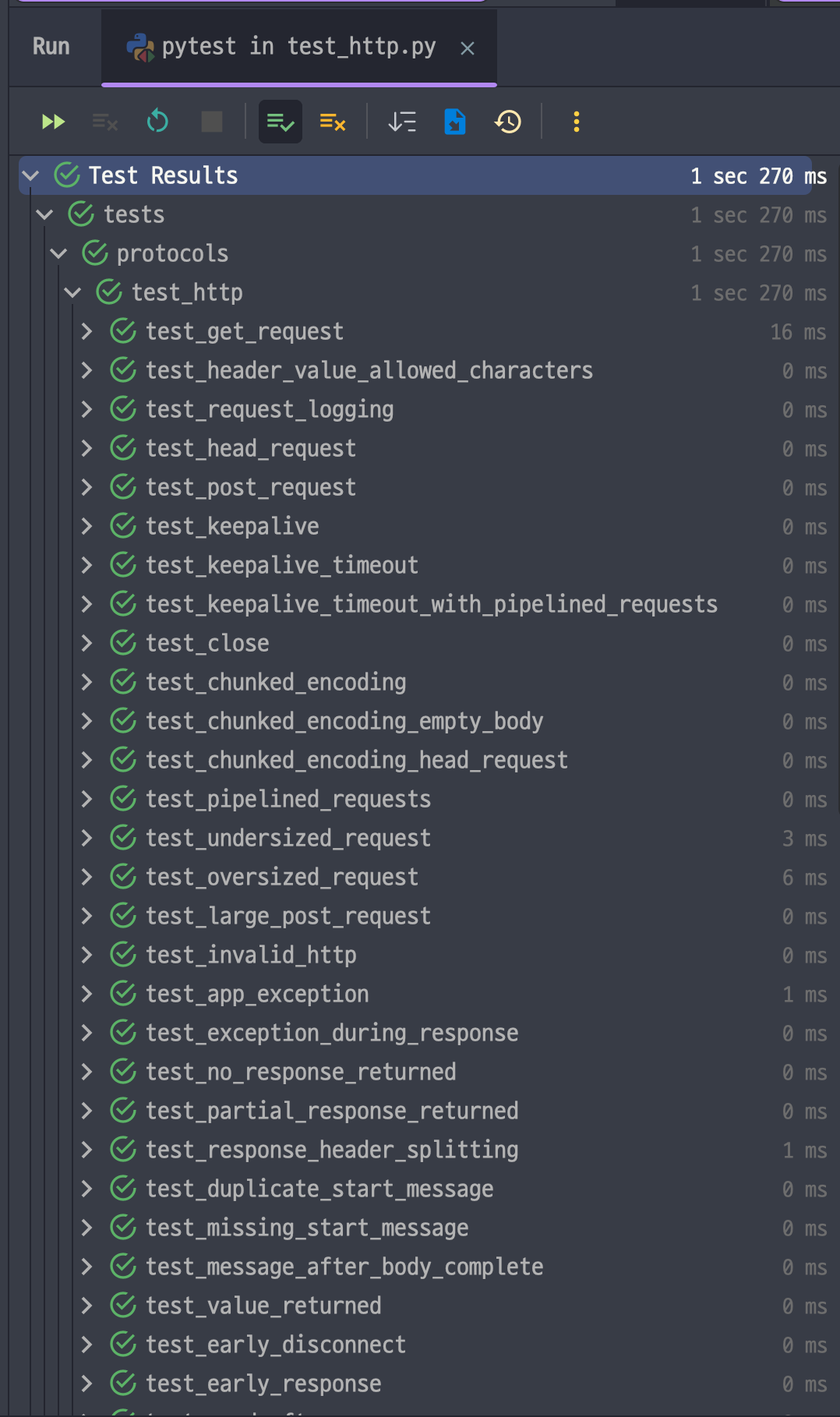This screenshot has height=1417, width=840.
Task: Click the Toggle auto-test circular arrow icon
Action: [157, 122]
